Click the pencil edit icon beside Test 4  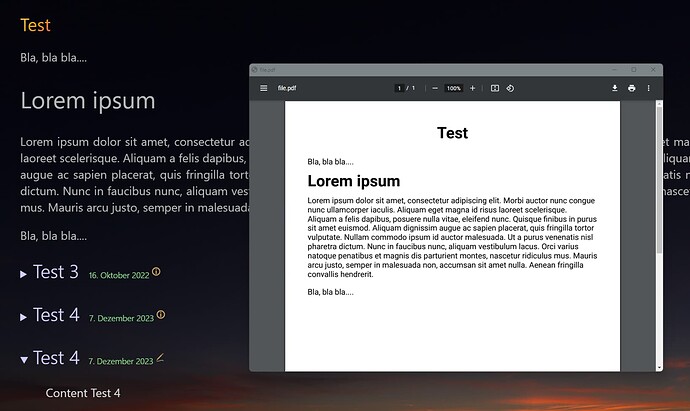tap(160, 358)
